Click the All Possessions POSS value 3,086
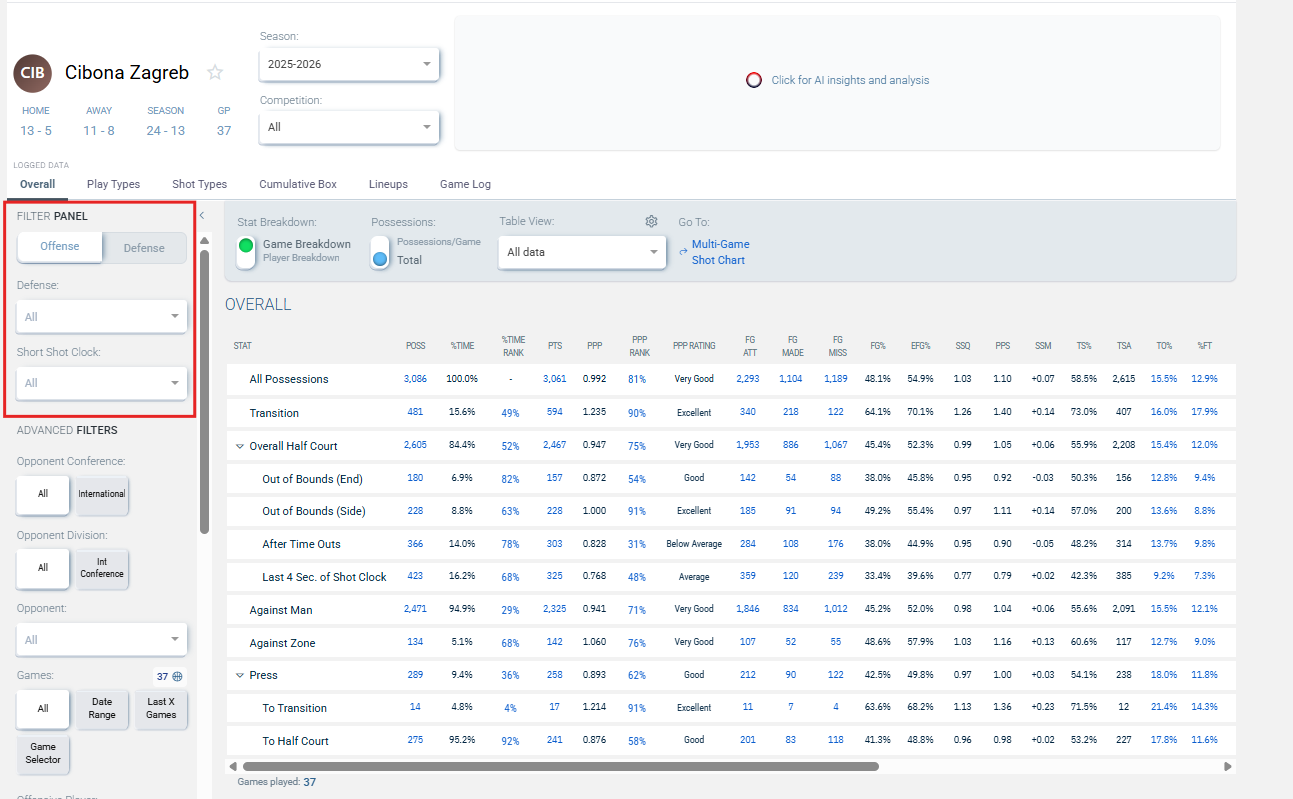This screenshot has height=799, width=1293. coord(414,379)
